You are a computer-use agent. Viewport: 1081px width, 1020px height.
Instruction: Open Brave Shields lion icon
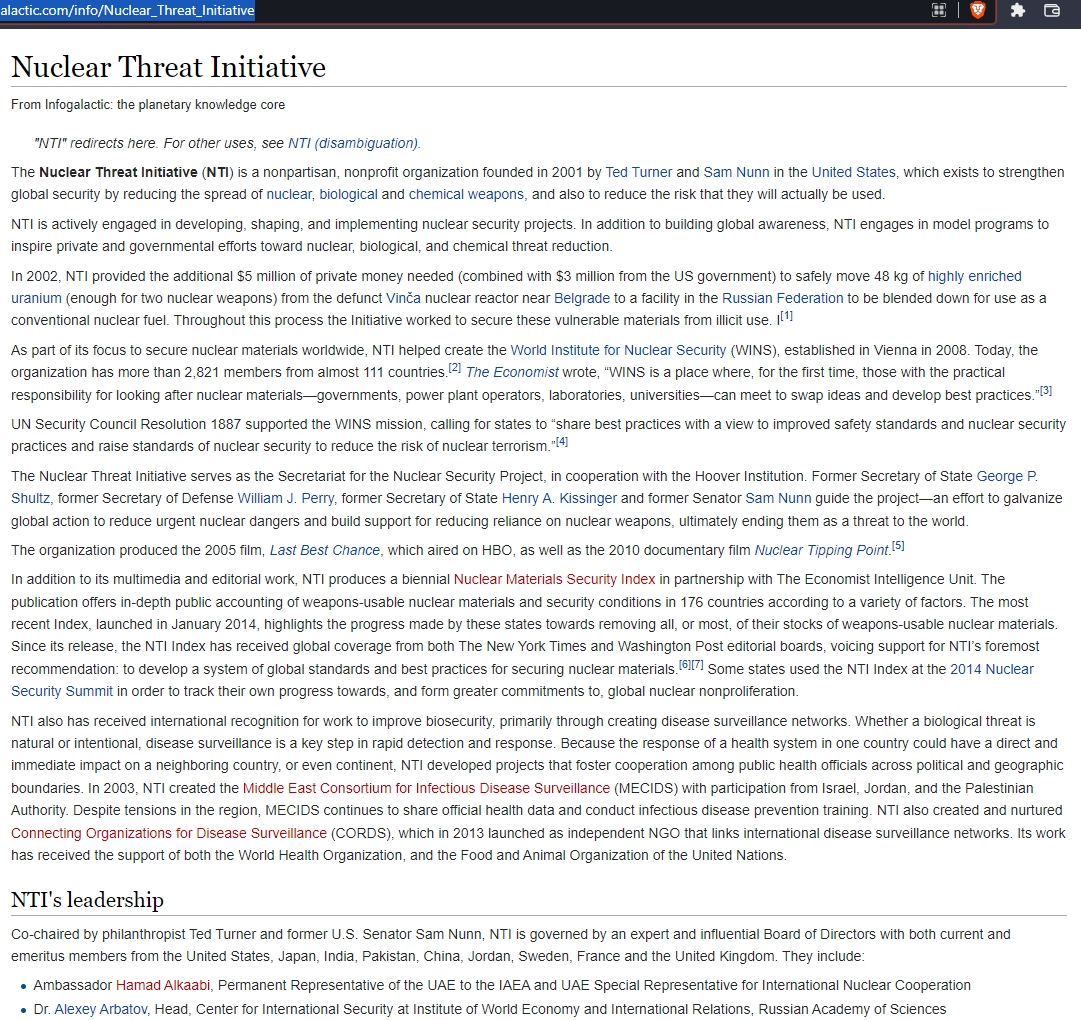(x=978, y=10)
